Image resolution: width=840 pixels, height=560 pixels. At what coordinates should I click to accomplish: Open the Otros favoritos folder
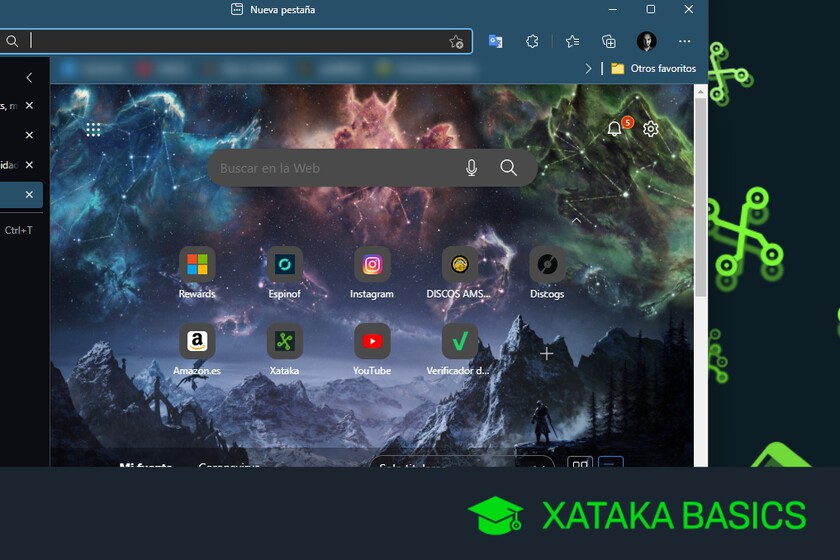pyautogui.click(x=654, y=69)
